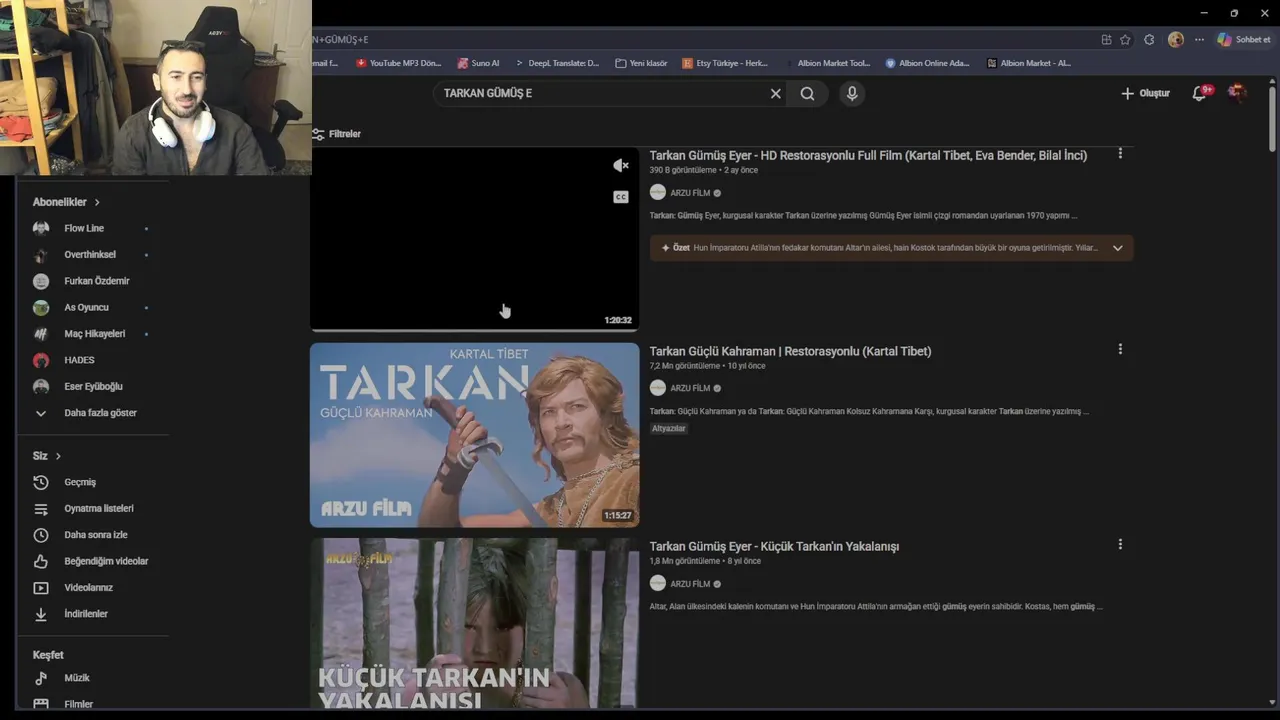Open Sohbet et Copilot button
1280x720 pixels.
point(1244,40)
